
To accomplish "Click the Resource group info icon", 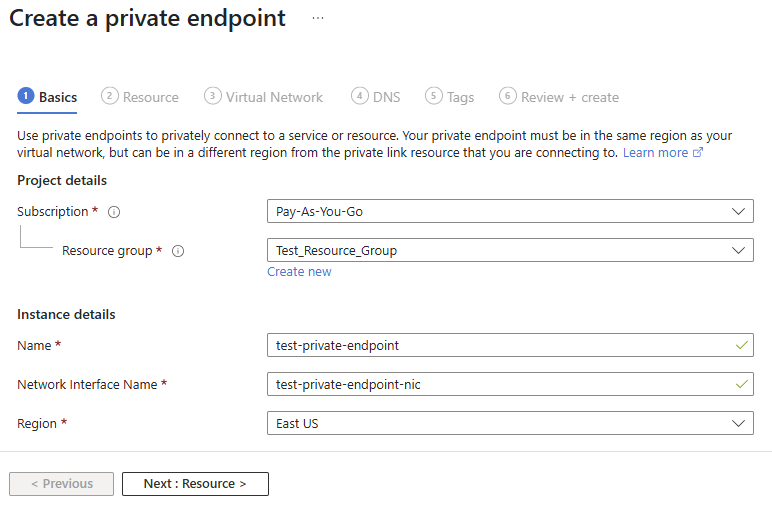I will pos(178,251).
